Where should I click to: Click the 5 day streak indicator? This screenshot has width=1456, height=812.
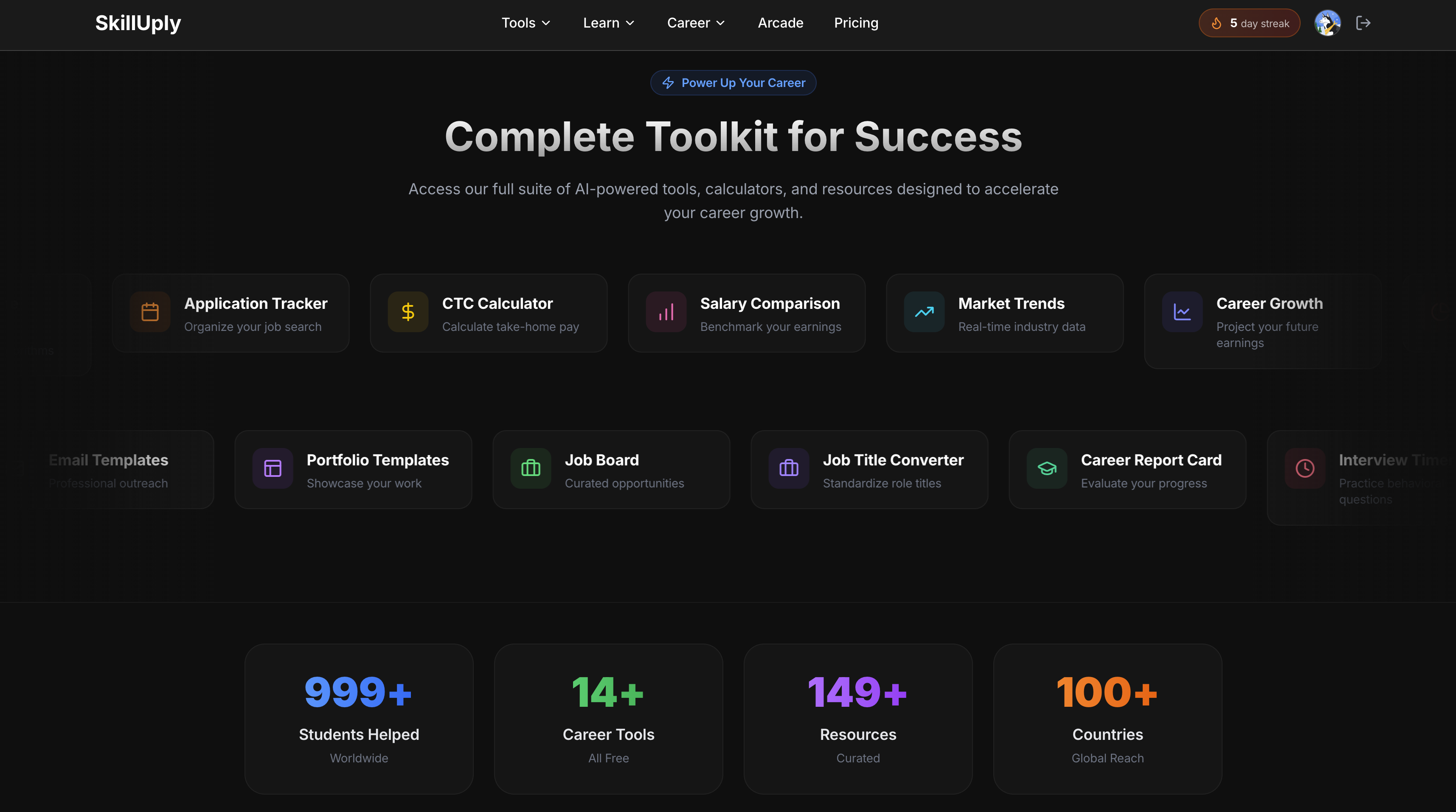(x=1249, y=22)
